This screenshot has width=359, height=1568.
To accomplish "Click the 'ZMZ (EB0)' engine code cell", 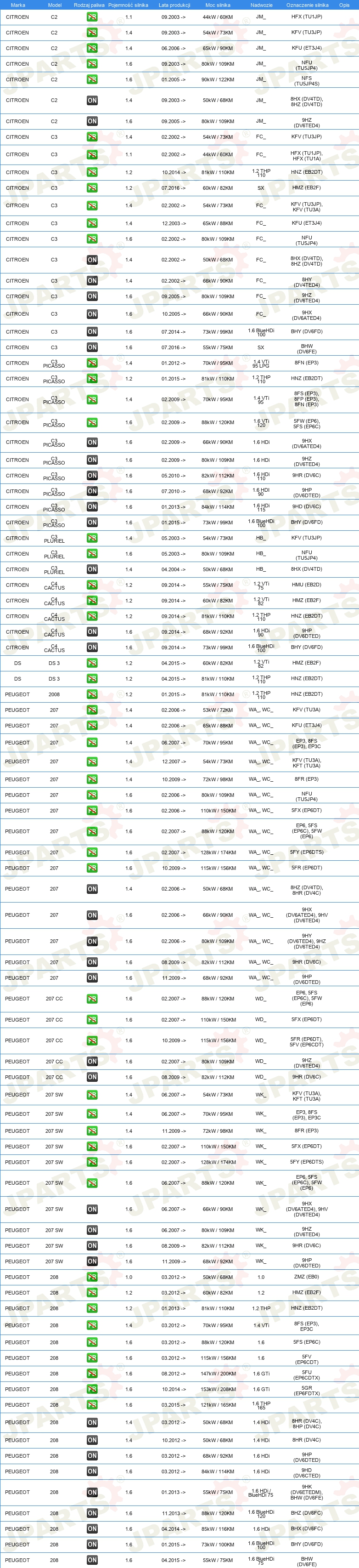I will (307, 1277).
